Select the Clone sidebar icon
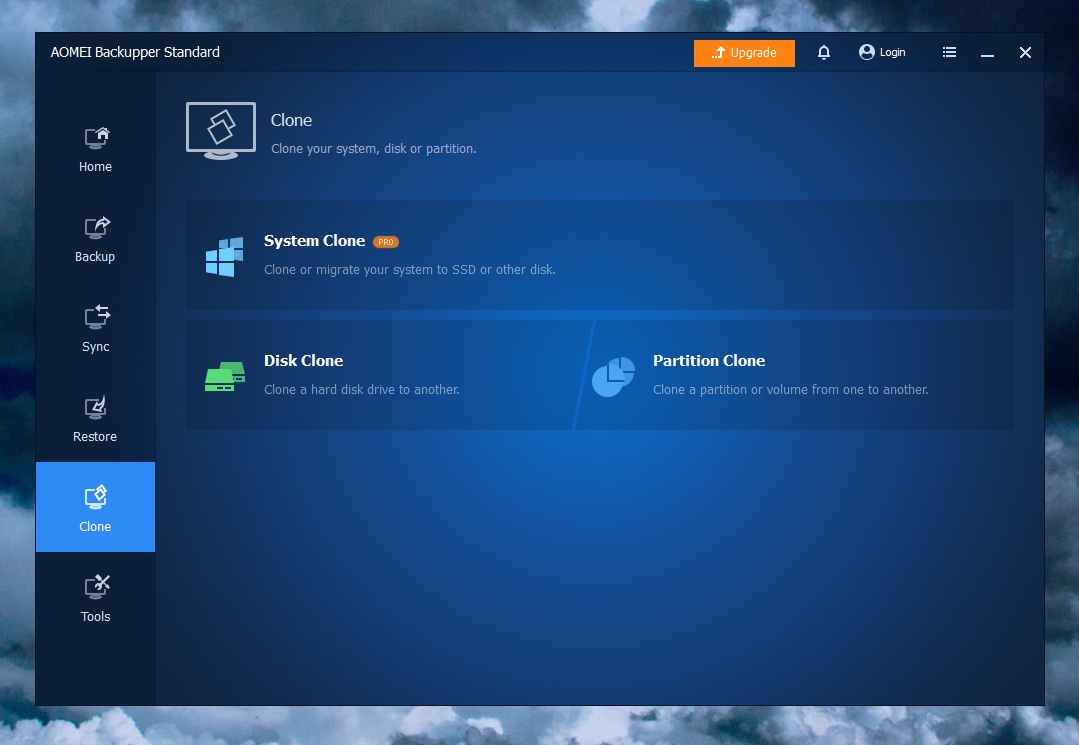 coord(96,497)
